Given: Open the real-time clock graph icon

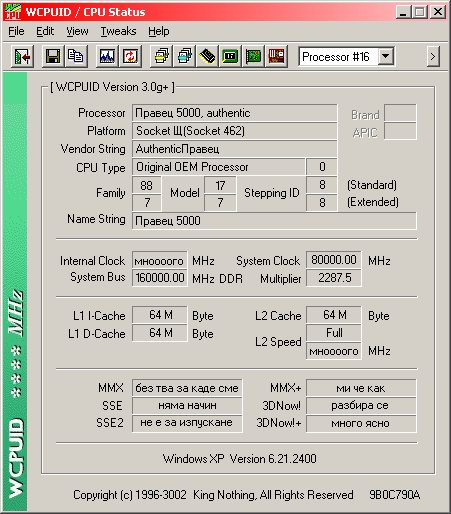Looking at the screenshot, I should [x=107, y=56].
